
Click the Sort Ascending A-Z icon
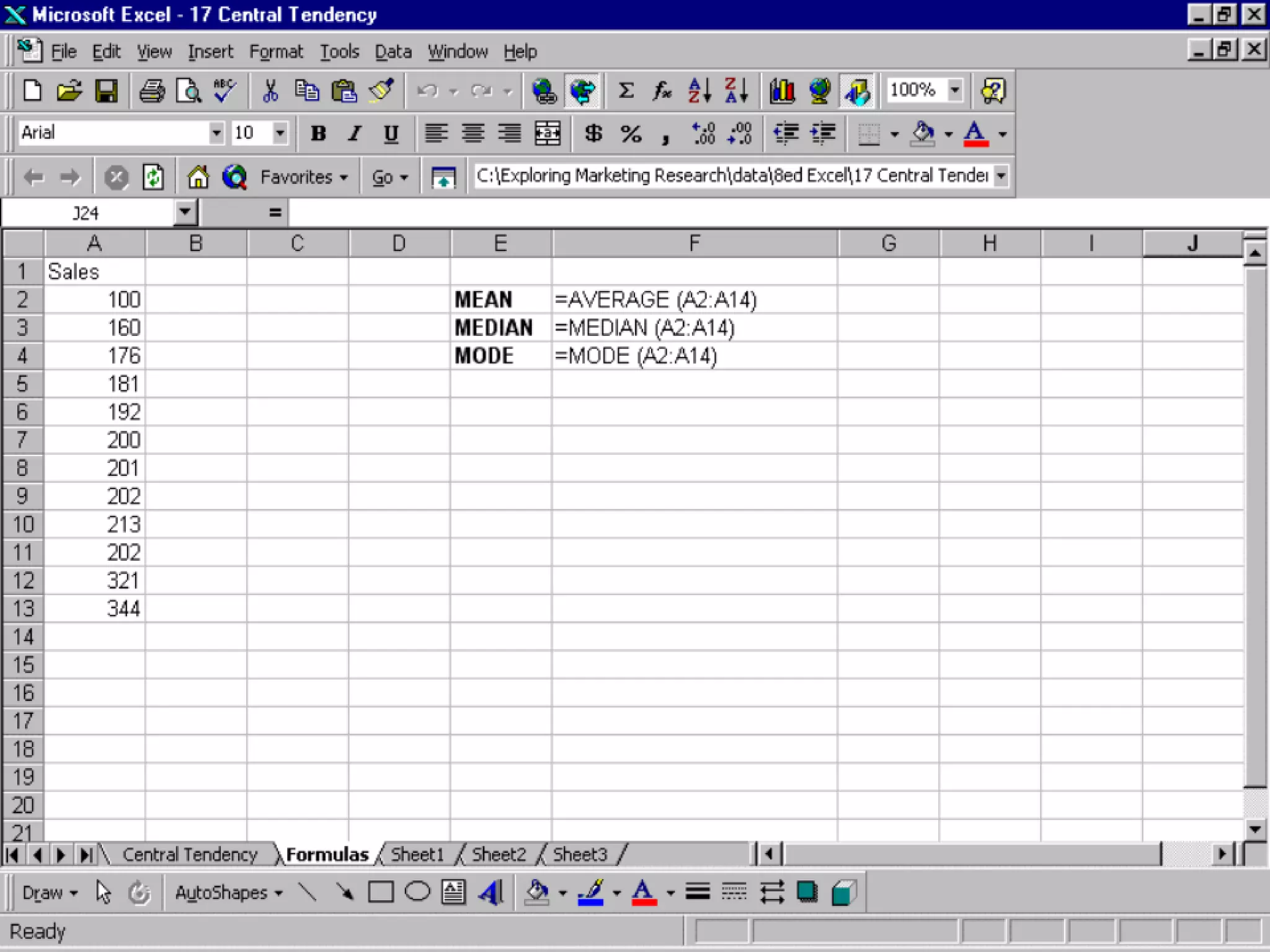click(x=699, y=90)
